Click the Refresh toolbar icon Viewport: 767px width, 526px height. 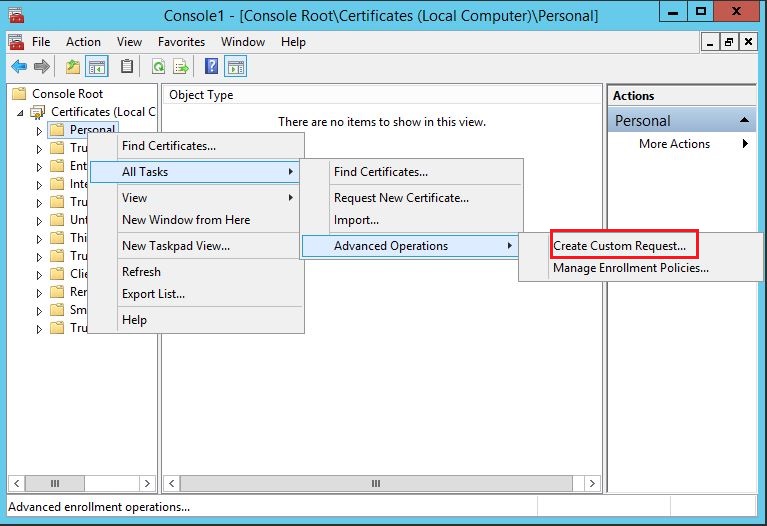[x=158, y=67]
